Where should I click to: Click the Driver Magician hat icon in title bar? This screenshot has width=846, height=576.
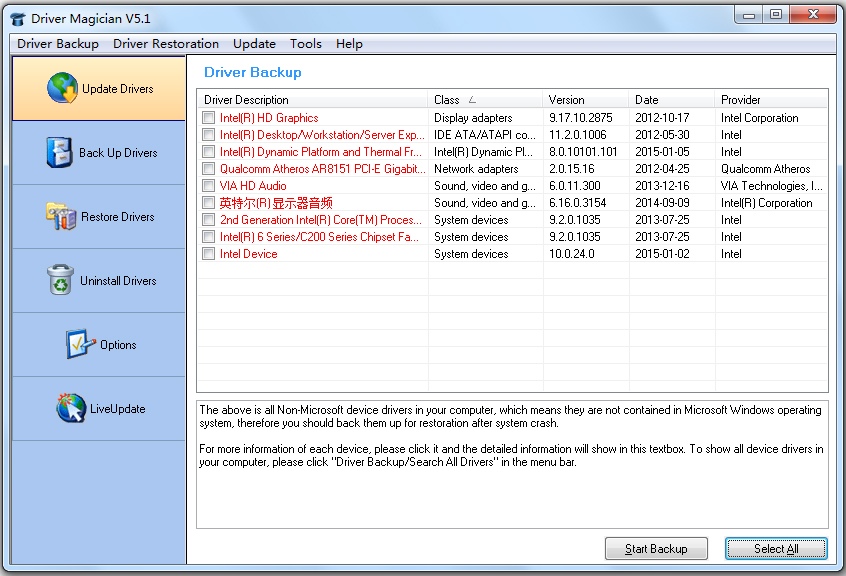point(18,19)
